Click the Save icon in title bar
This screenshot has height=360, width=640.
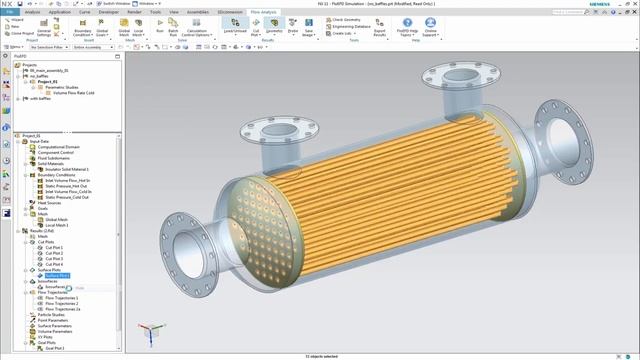tap(20, 4)
